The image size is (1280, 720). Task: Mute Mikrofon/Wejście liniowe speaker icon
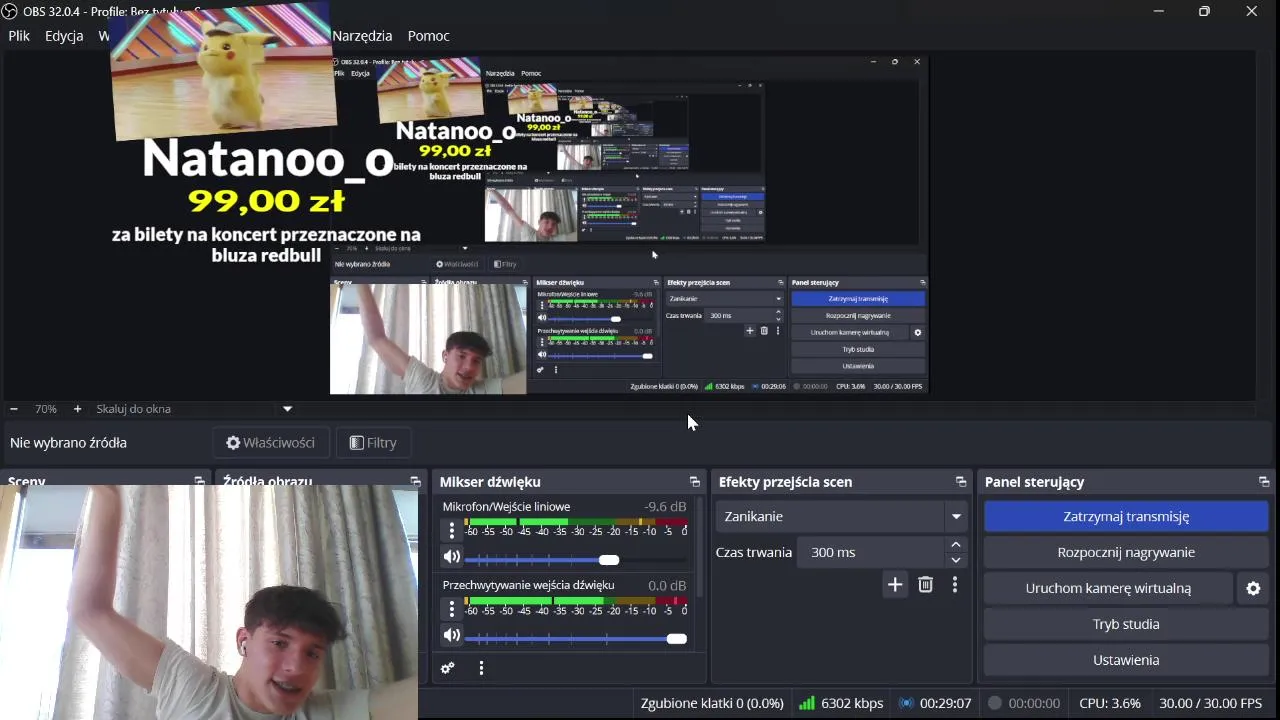point(452,557)
